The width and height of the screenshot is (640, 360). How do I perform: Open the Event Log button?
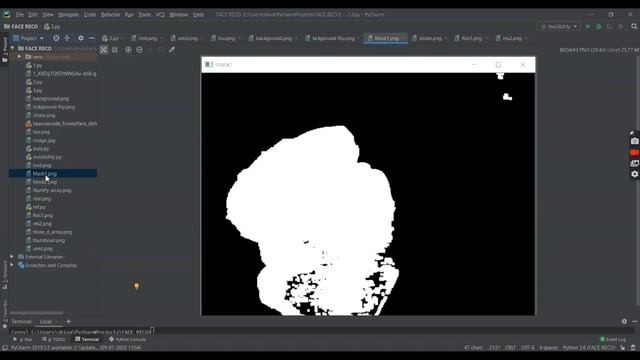coord(613,339)
